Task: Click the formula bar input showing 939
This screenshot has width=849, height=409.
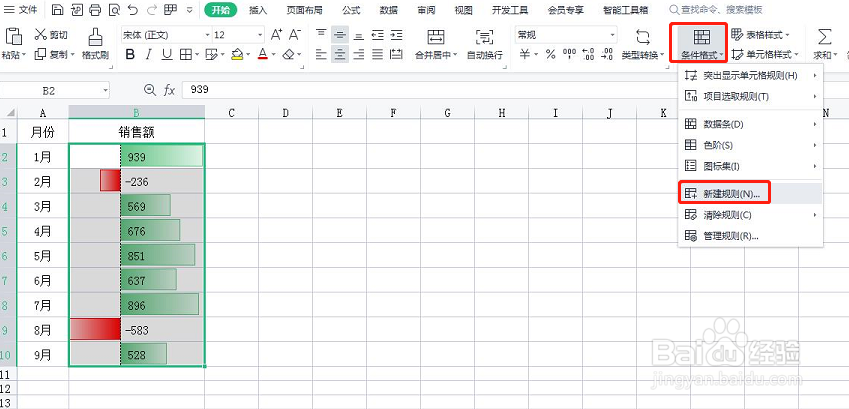Action: click(x=514, y=90)
